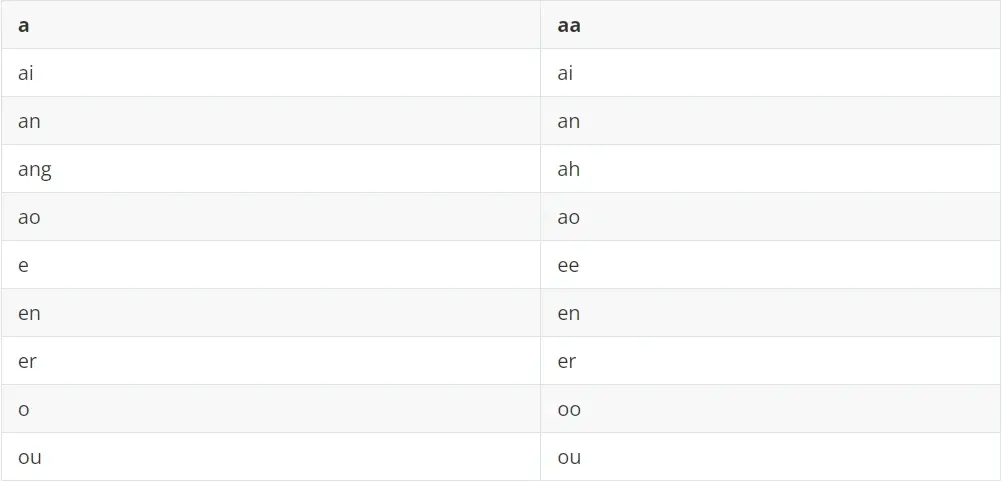Select the single 'o' cell
The image size is (1002, 482).
tap(270, 408)
